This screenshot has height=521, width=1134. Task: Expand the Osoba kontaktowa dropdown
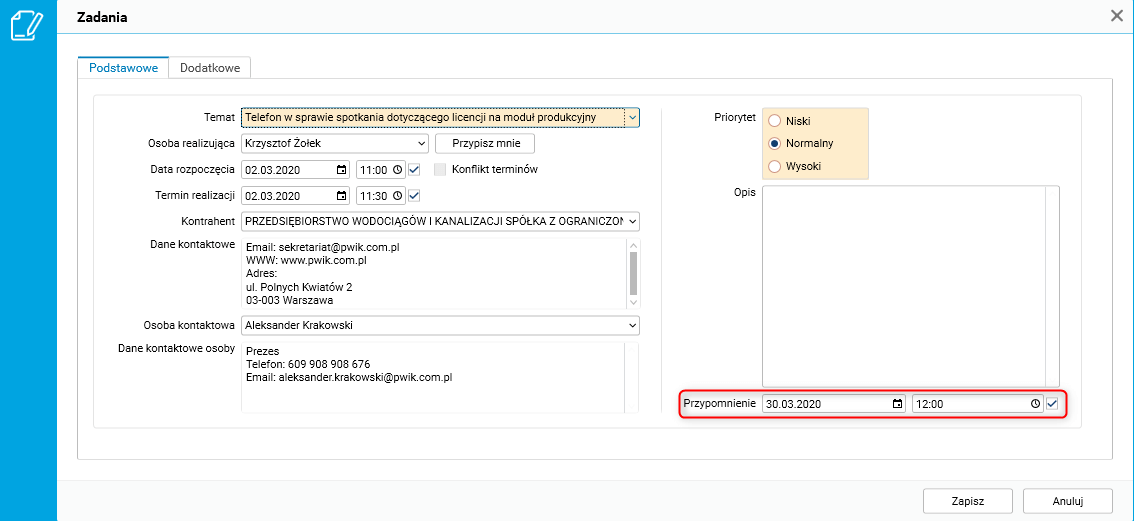[632, 325]
